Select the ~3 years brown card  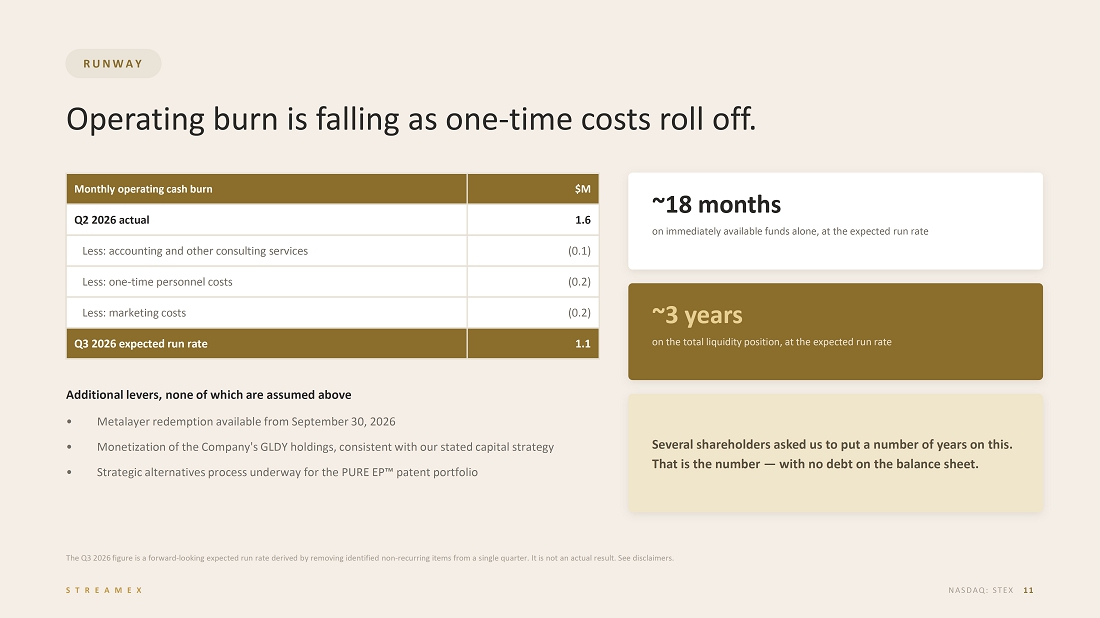[835, 332]
